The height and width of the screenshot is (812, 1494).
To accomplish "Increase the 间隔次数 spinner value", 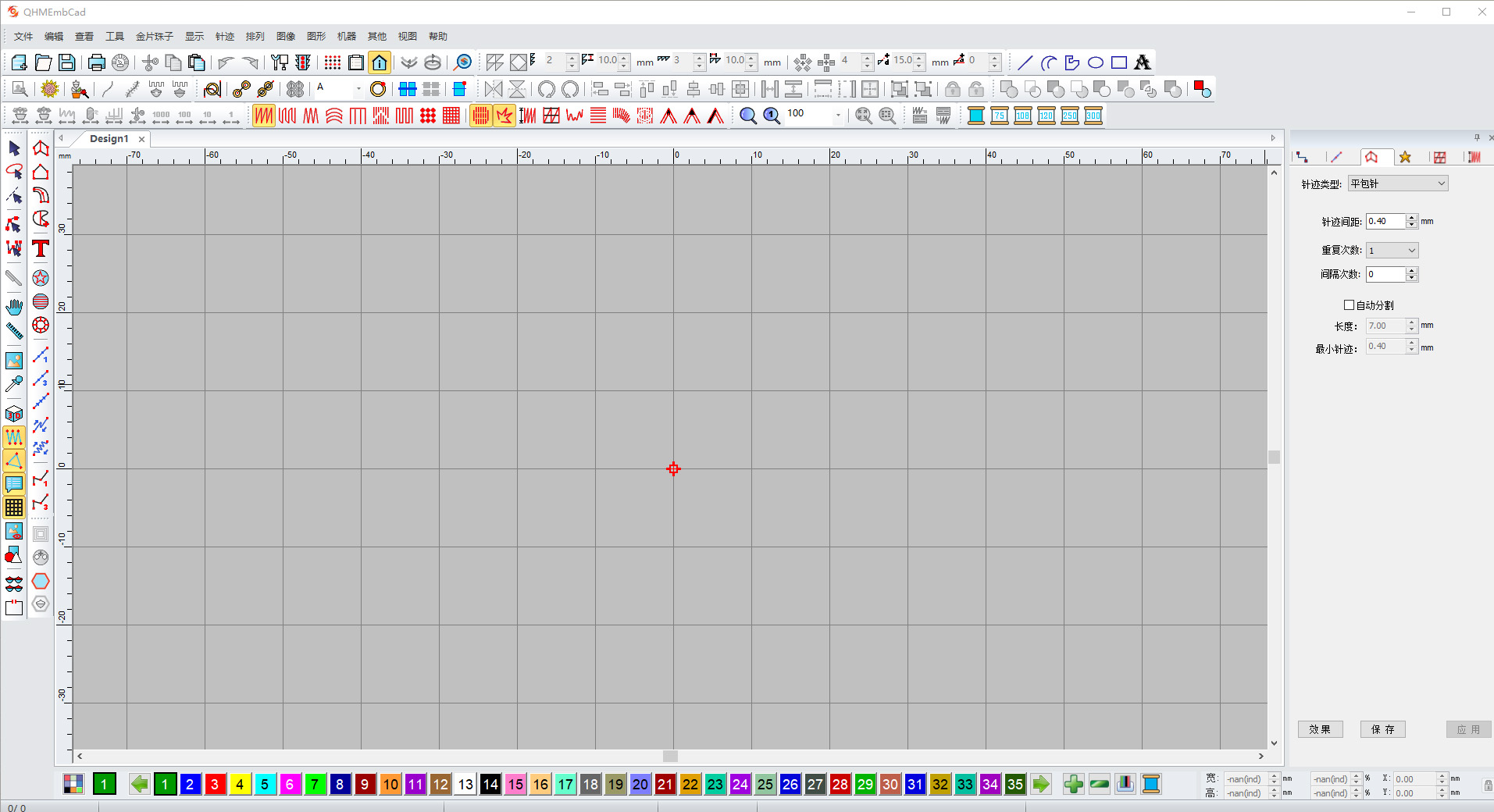I will [x=1411, y=271].
